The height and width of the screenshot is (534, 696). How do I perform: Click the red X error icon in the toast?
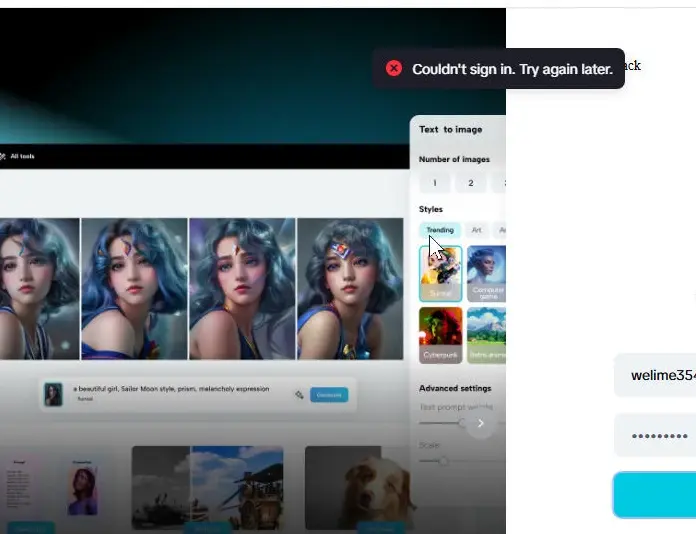pyautogui.click(x=394, y=68)
